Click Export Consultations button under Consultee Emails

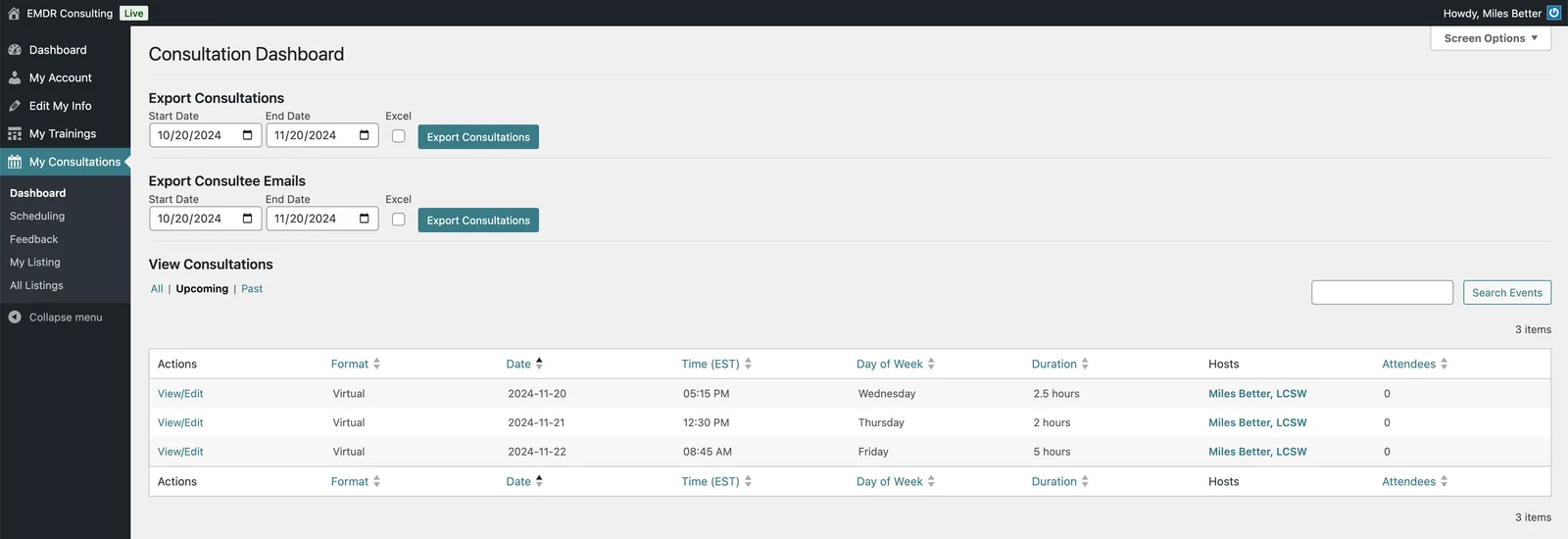[478, 220]
